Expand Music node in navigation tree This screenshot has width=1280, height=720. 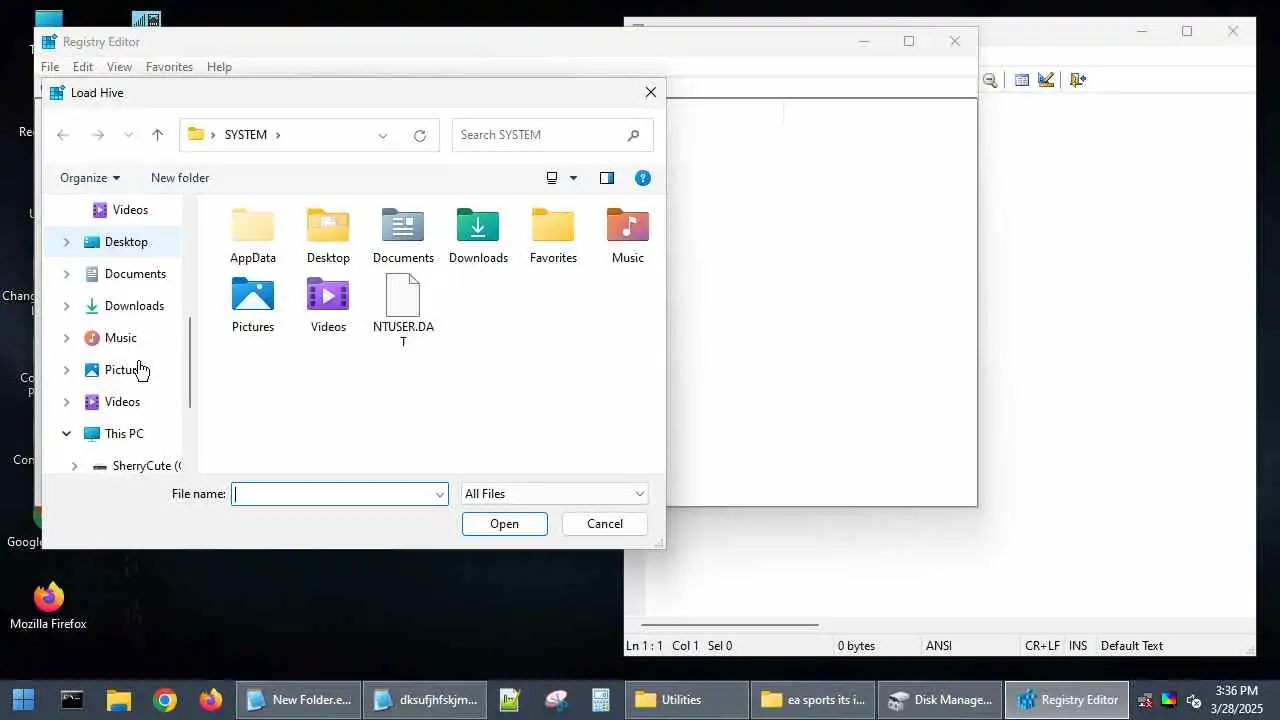(67, 338)
